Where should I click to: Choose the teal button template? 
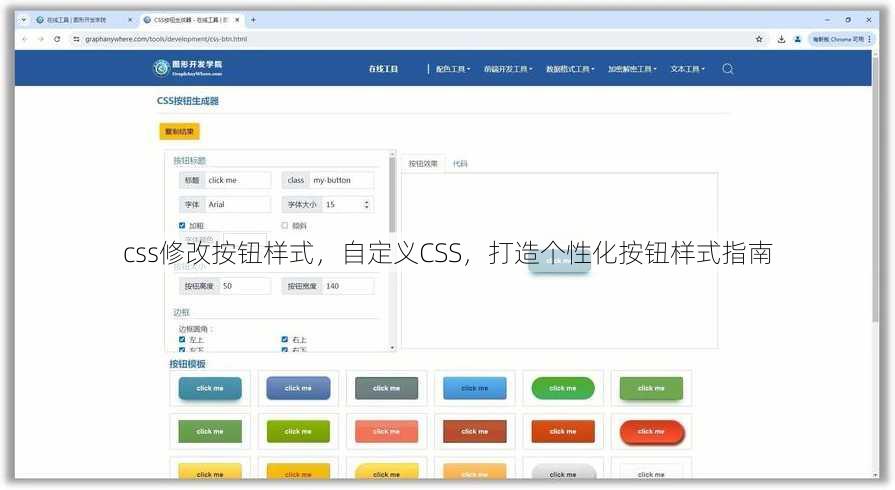[210, 388]
